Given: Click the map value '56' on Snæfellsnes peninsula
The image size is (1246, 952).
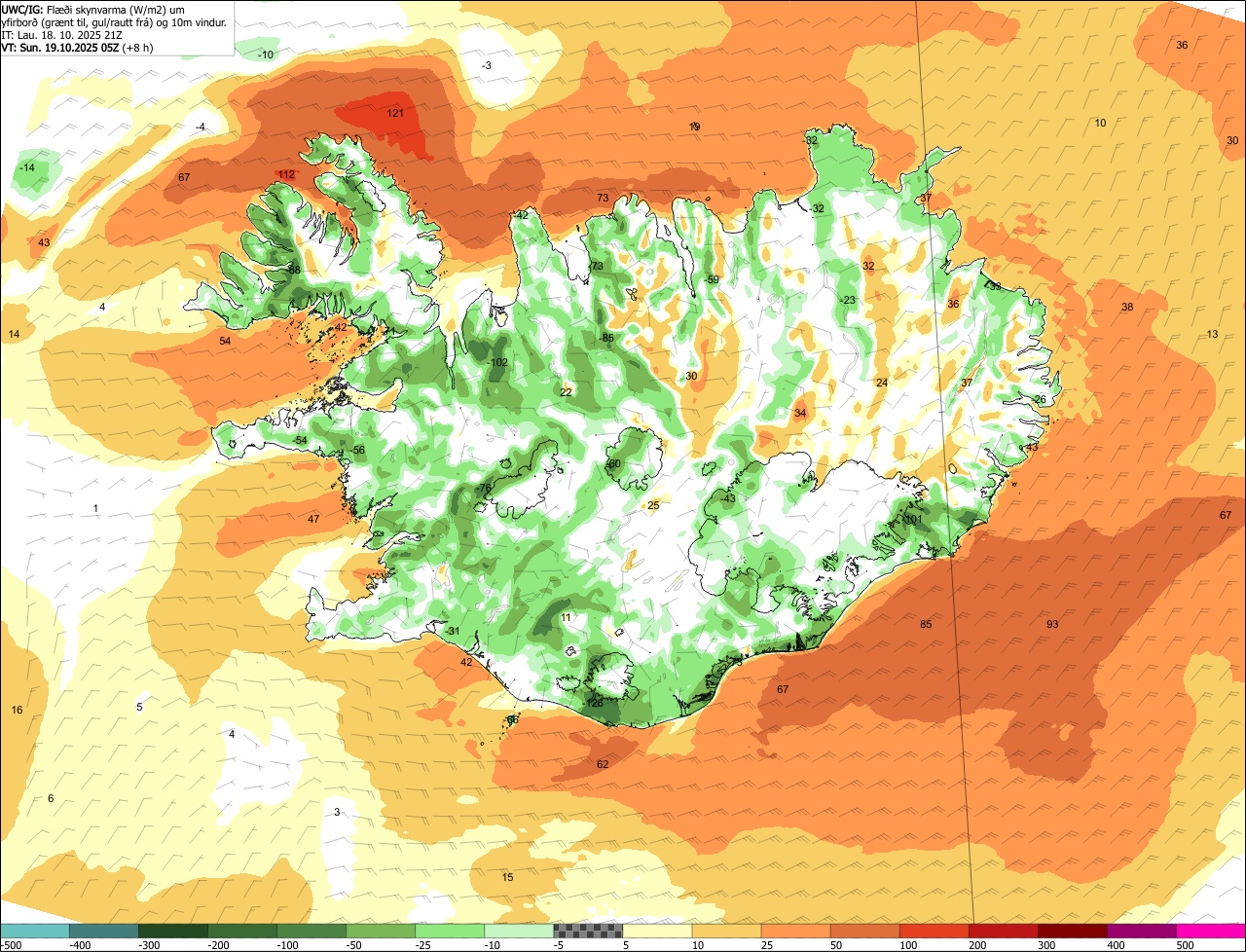Looking at the screenshot, I should [x=359, y=450].
